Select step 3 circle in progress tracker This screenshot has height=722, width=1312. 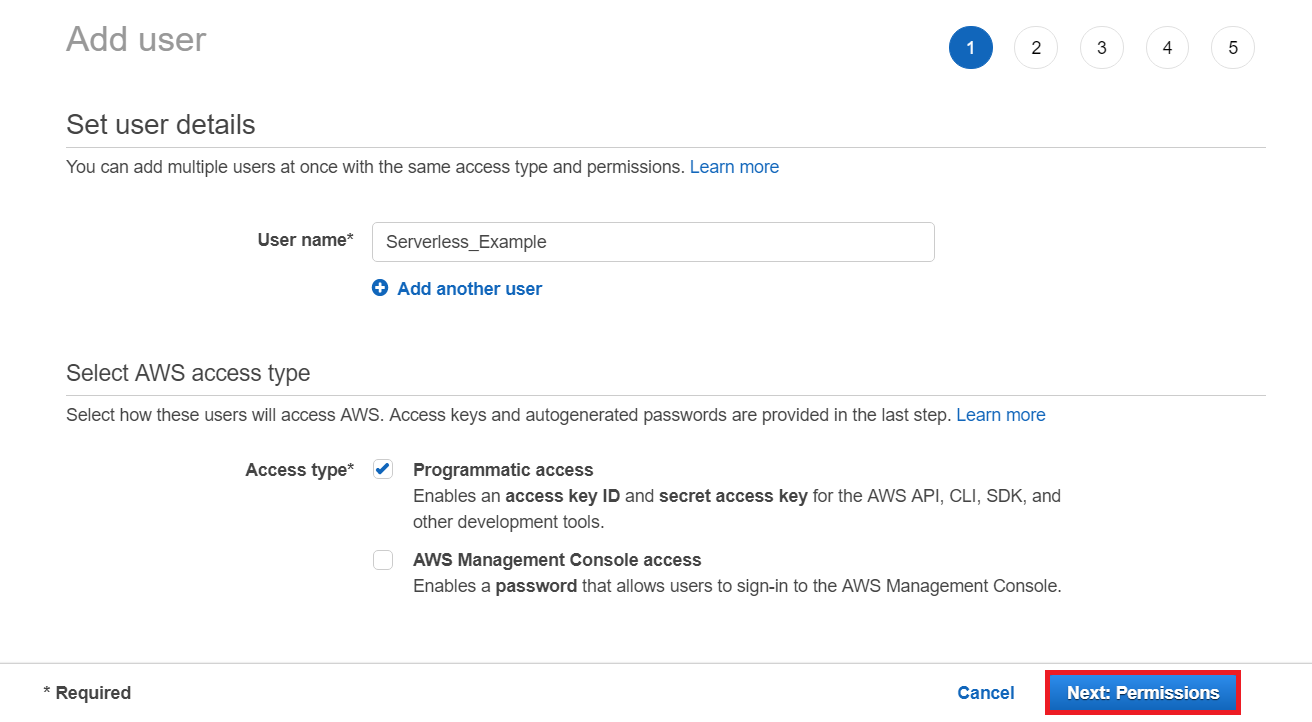pos(1101,48)
